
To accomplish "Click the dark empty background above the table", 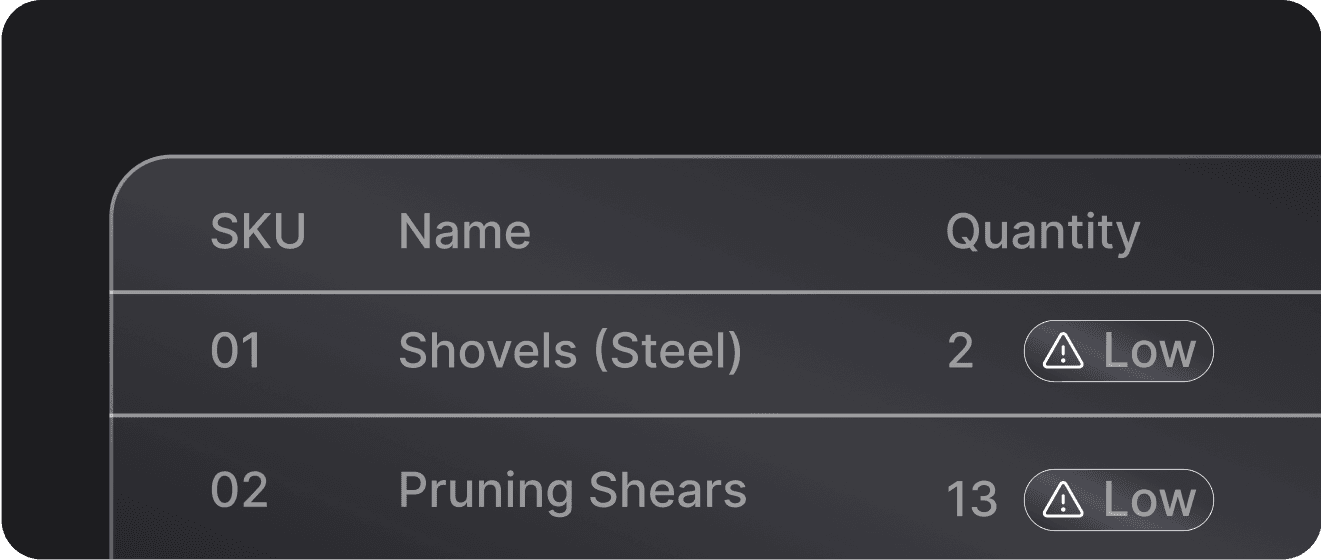I will point(660,75).
